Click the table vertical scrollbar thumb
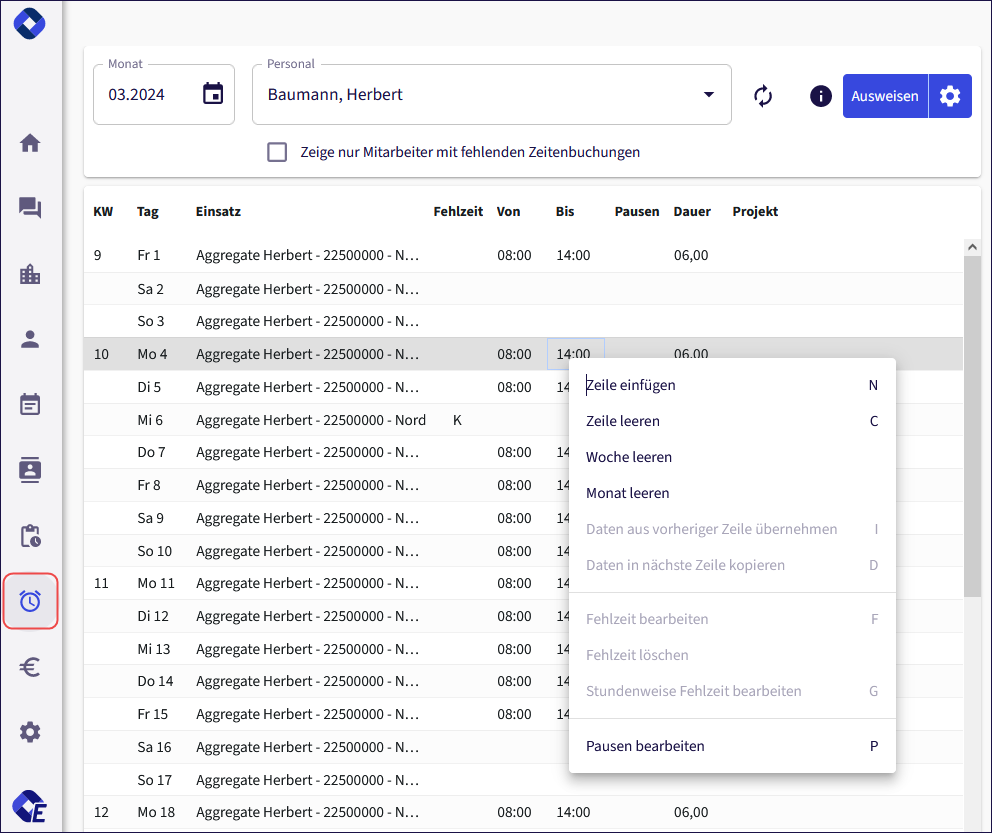This screenshot has height=833, width=992. pos(972,425)
